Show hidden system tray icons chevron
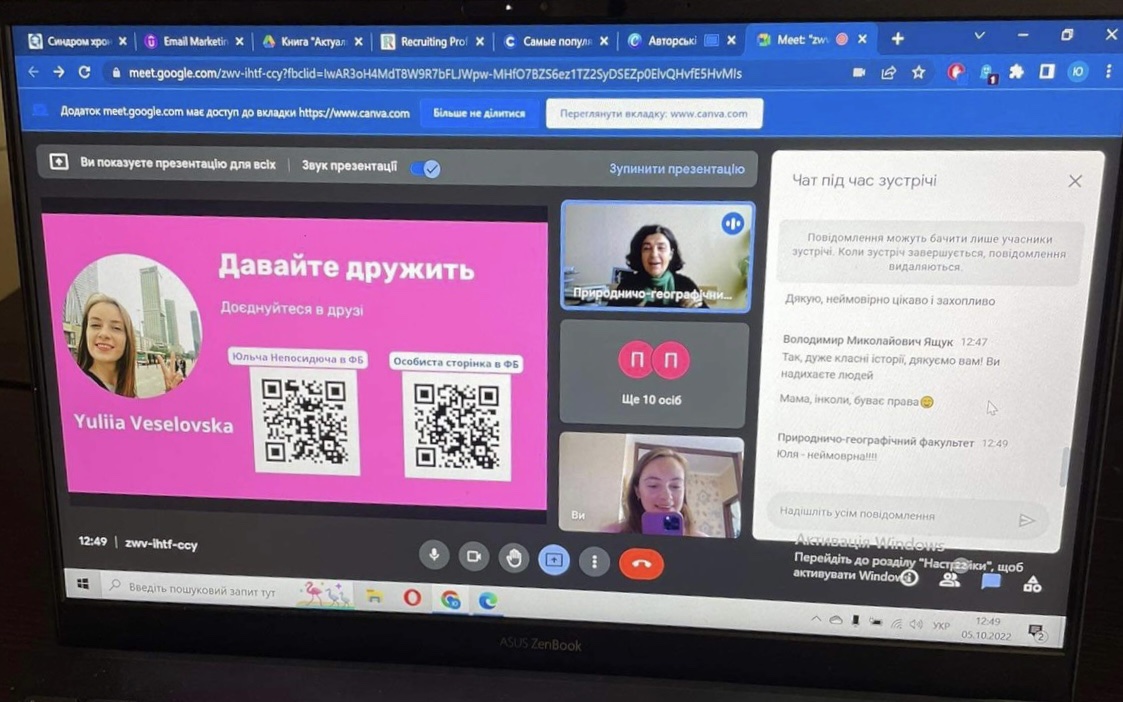Image resolution: width=1123 pixels, height=702 pixels. tap(816, 619)
